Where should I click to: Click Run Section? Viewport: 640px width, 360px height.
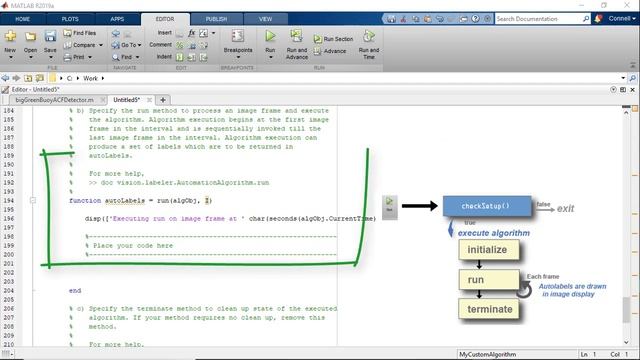pyautogui.click(x=333, y=39)
